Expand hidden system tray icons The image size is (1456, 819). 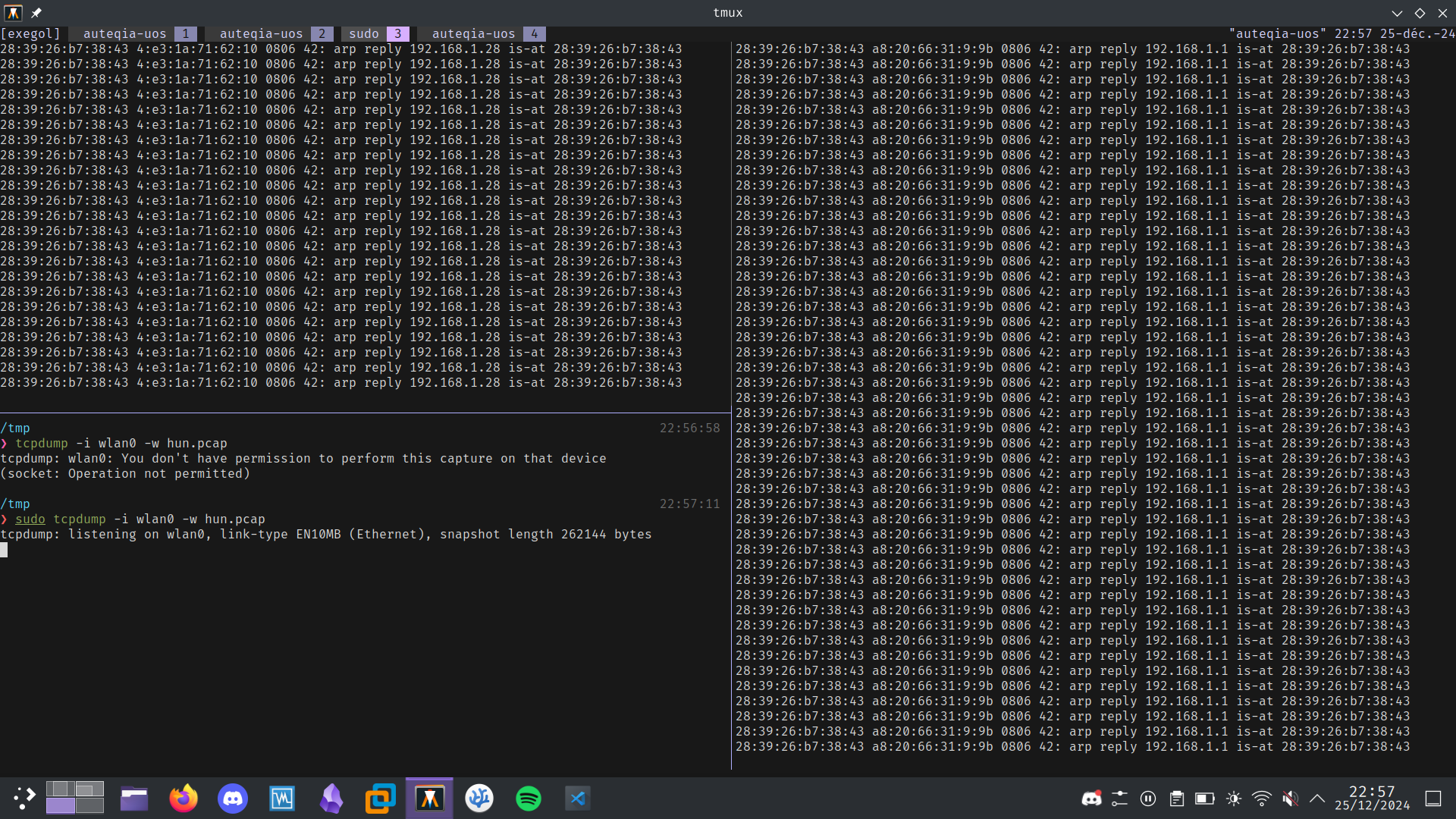(x=1317, y=798)
